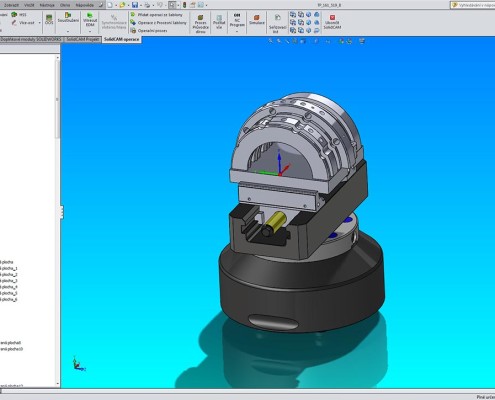Screen dimensions: 495x400
Task: Click the OOS operation icon
Action: point(49,19)
